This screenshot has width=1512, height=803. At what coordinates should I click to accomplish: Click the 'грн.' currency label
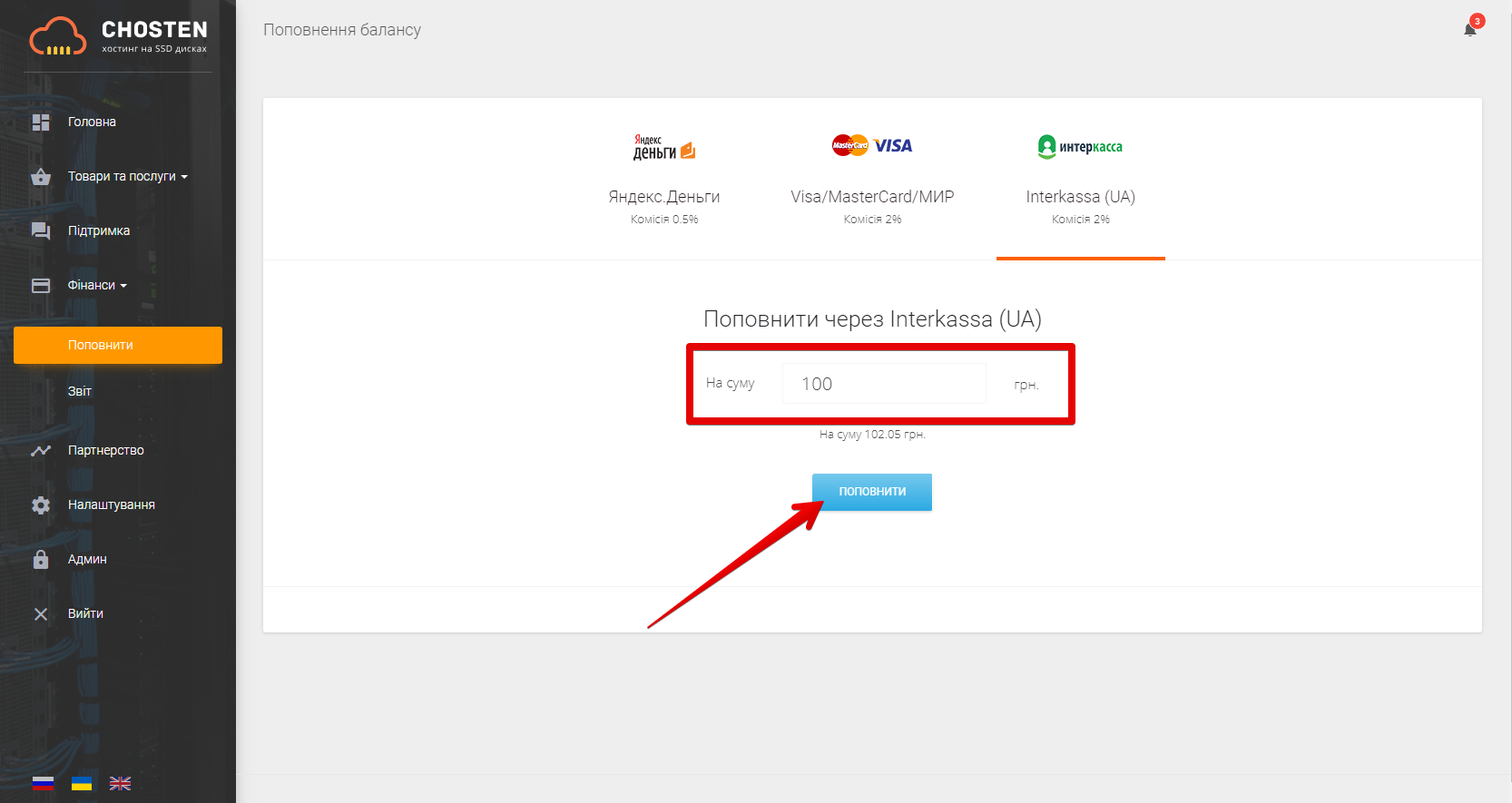[1026, 385]
